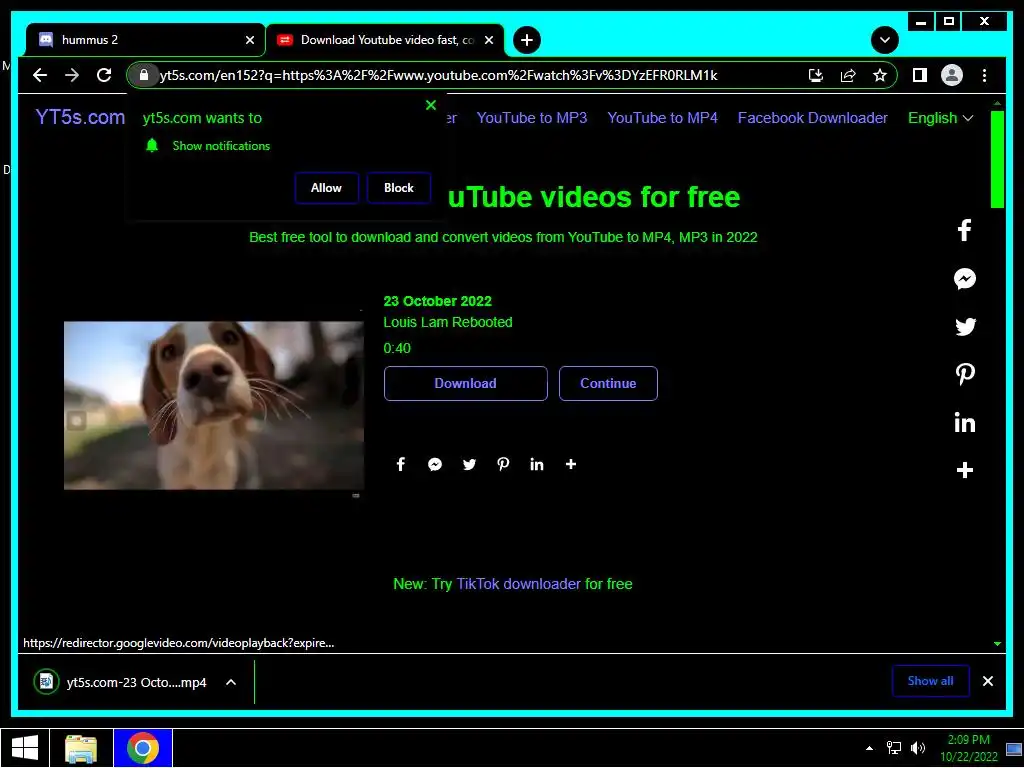Close the Download Youtube video tab
Viewport: 1024px width, 768px height.
coord(488,40)
